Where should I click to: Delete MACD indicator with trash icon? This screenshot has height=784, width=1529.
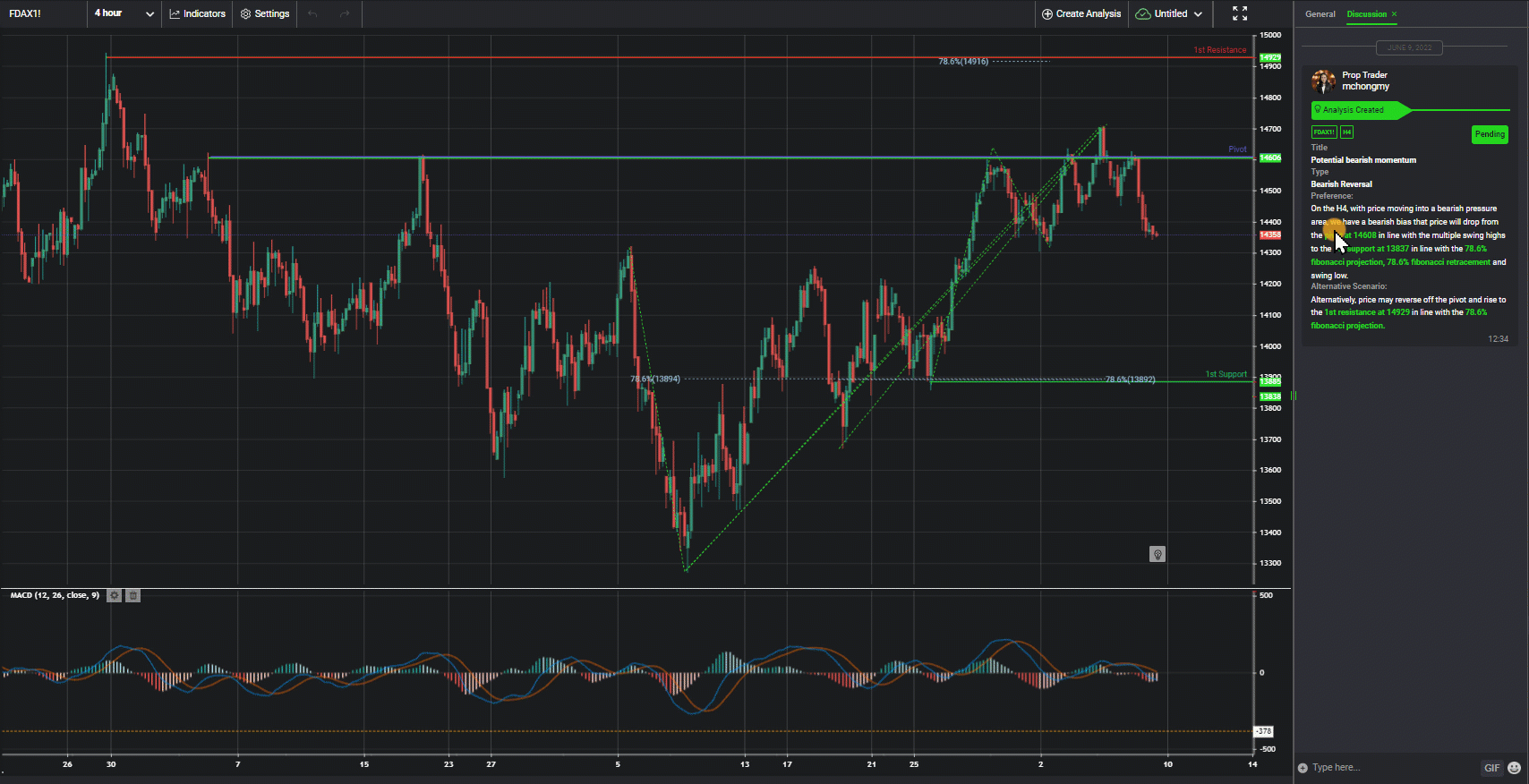(x=132, y=595)
